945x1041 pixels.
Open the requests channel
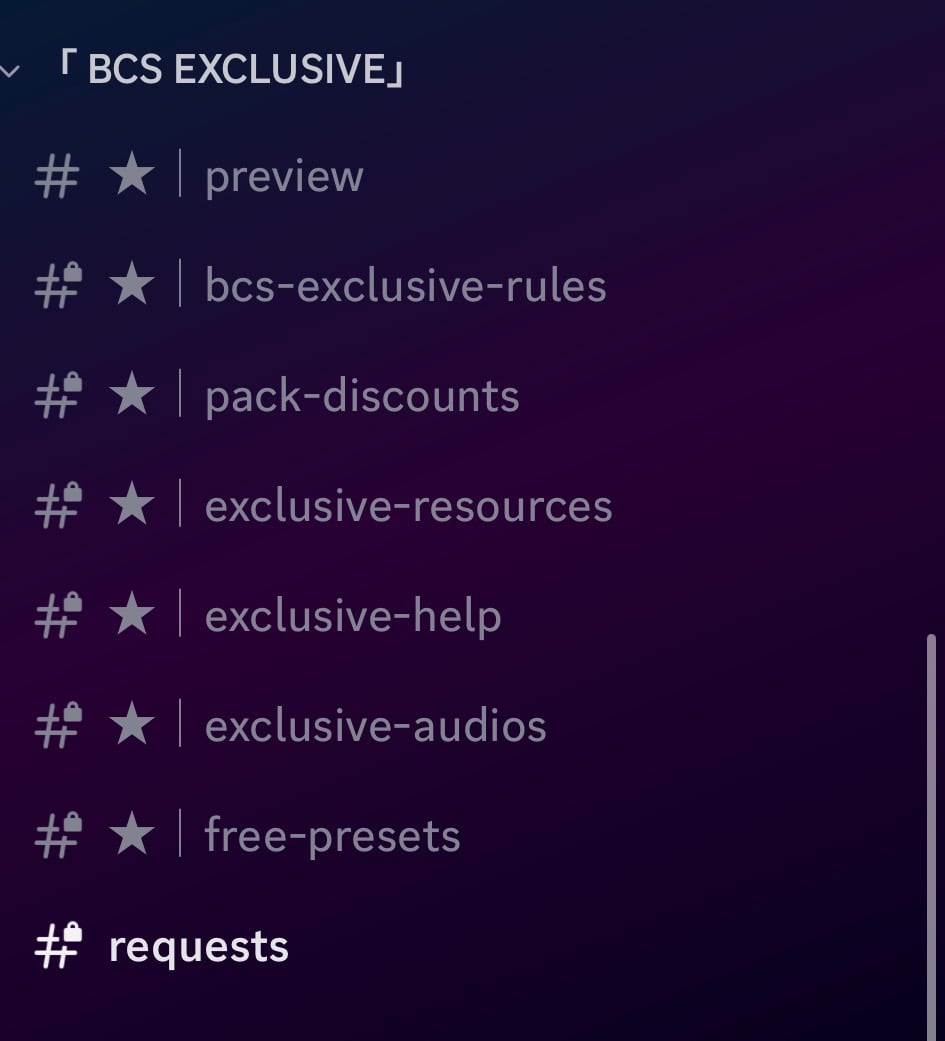click(x=198, y=947)
